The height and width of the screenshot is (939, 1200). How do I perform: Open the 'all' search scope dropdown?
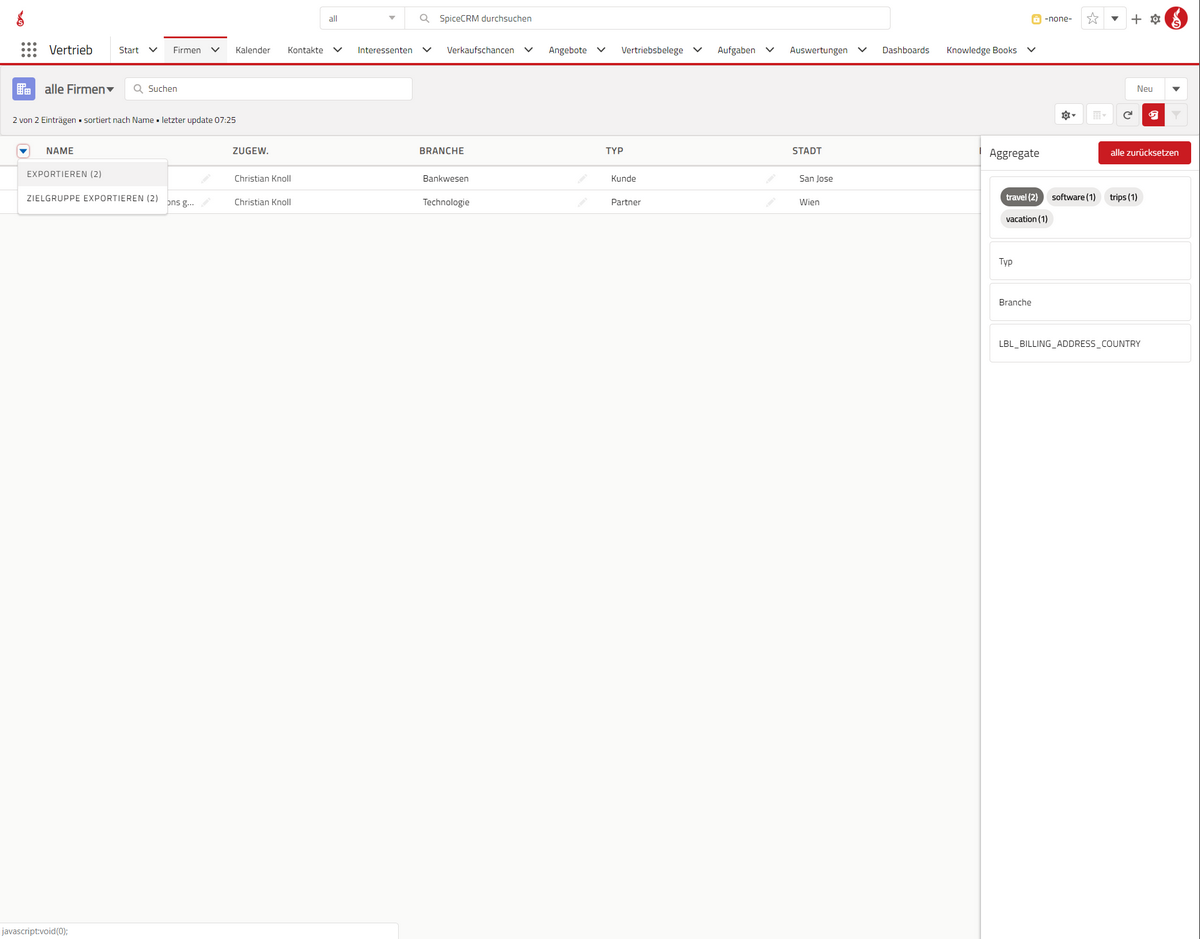point(362,19)
